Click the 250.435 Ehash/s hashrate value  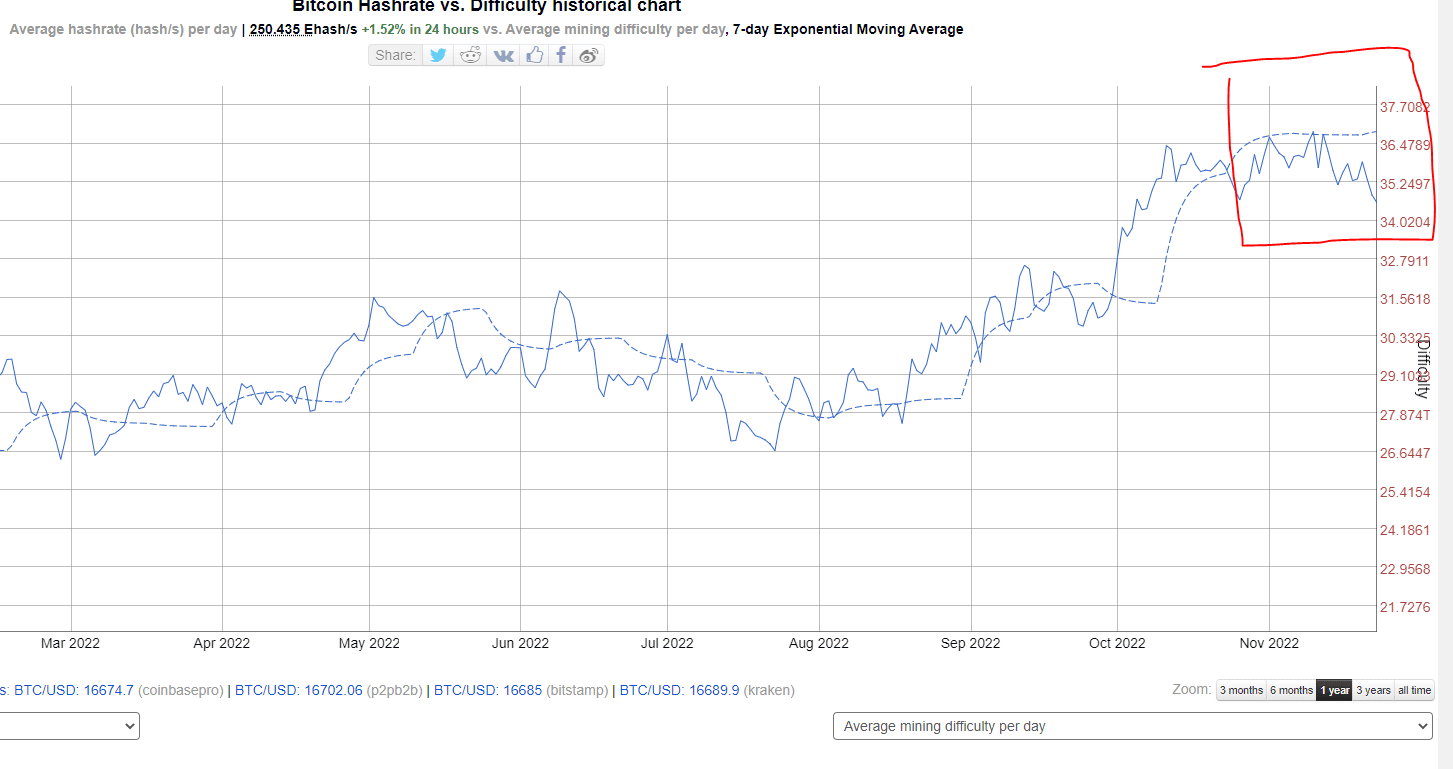pos(303,29)
